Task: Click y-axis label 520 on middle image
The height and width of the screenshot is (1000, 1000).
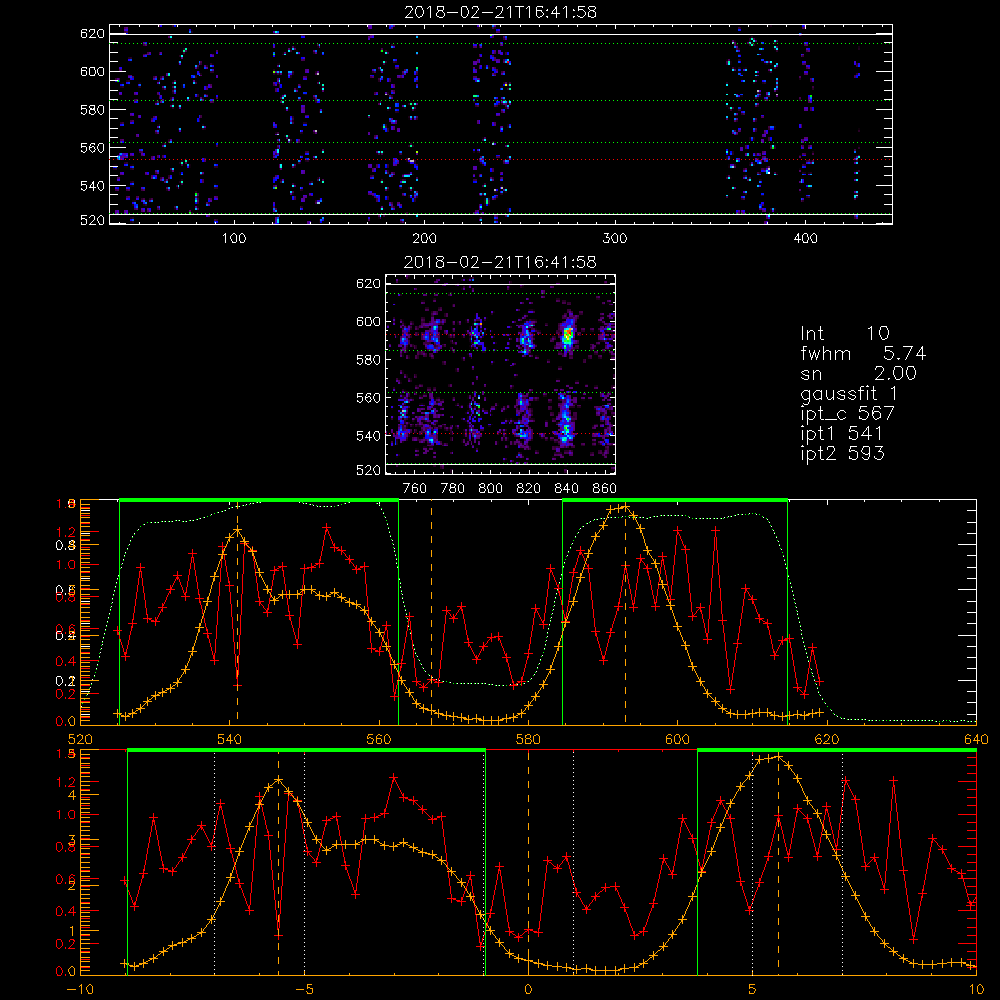Action: click(368, 470)
